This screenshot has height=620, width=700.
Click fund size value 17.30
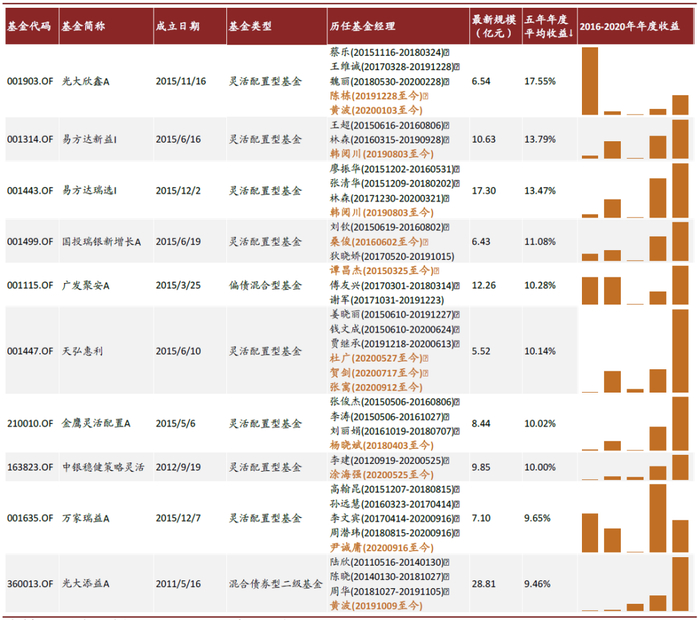pos(483,191)
